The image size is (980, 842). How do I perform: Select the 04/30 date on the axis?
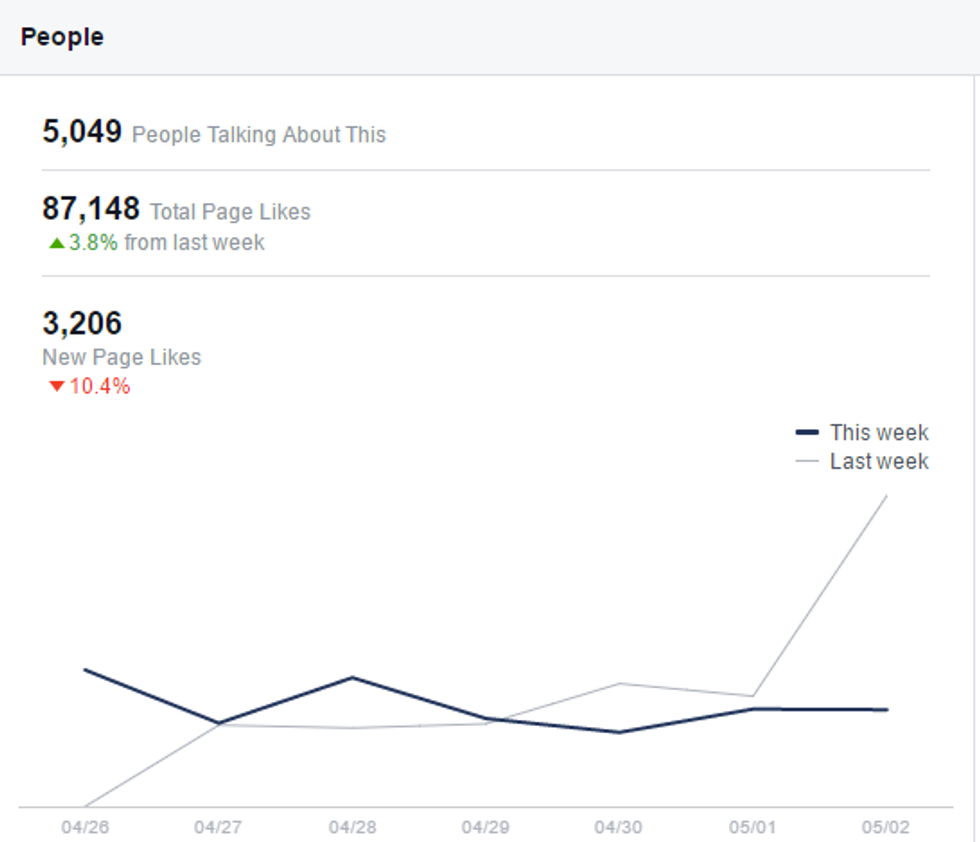618,828
